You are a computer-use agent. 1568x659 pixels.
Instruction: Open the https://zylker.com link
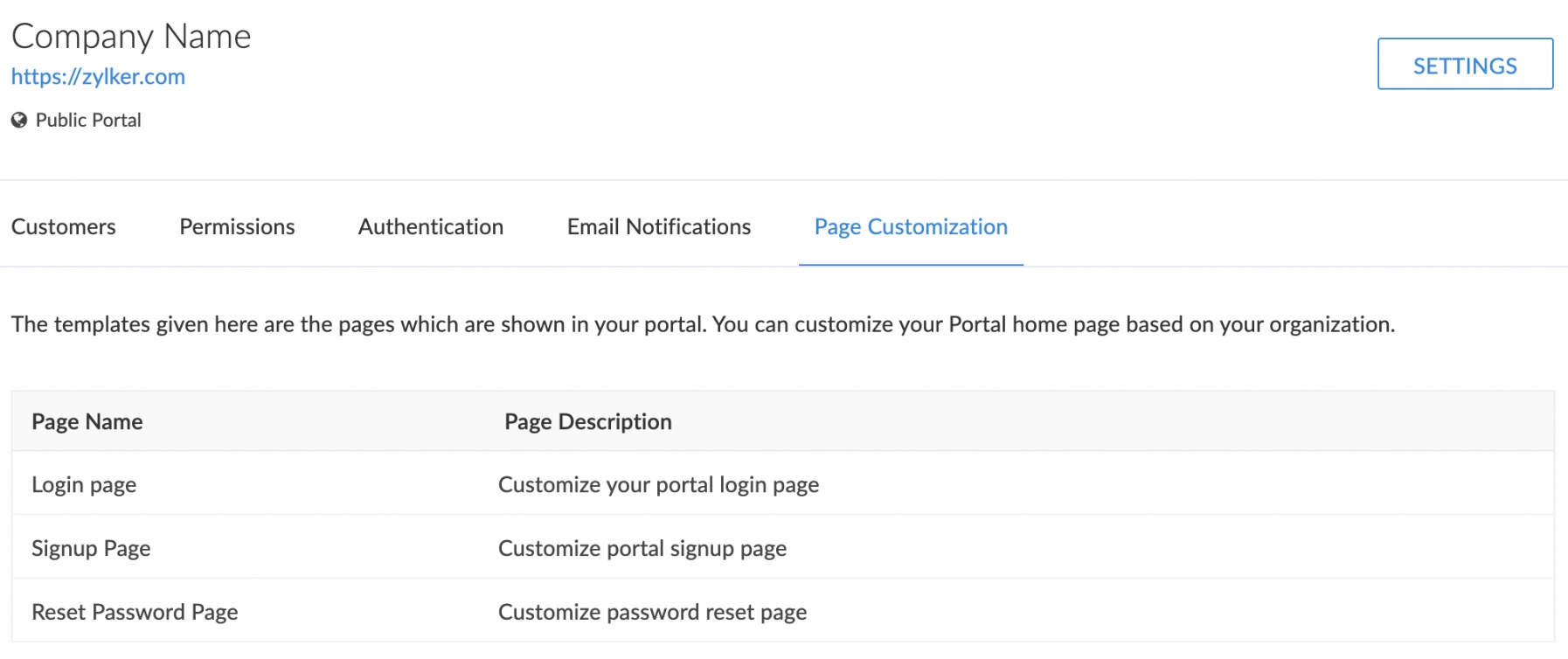click(98, 77)
